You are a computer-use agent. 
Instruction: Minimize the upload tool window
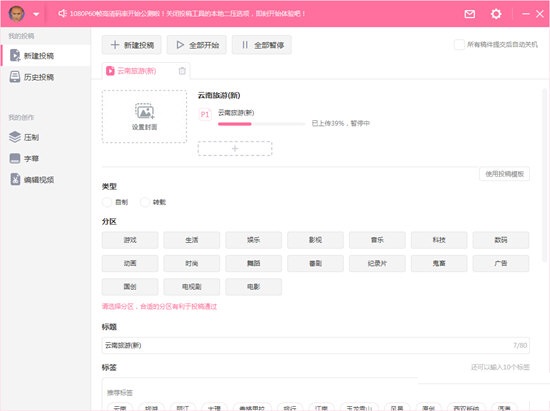[x=526, y=14]
